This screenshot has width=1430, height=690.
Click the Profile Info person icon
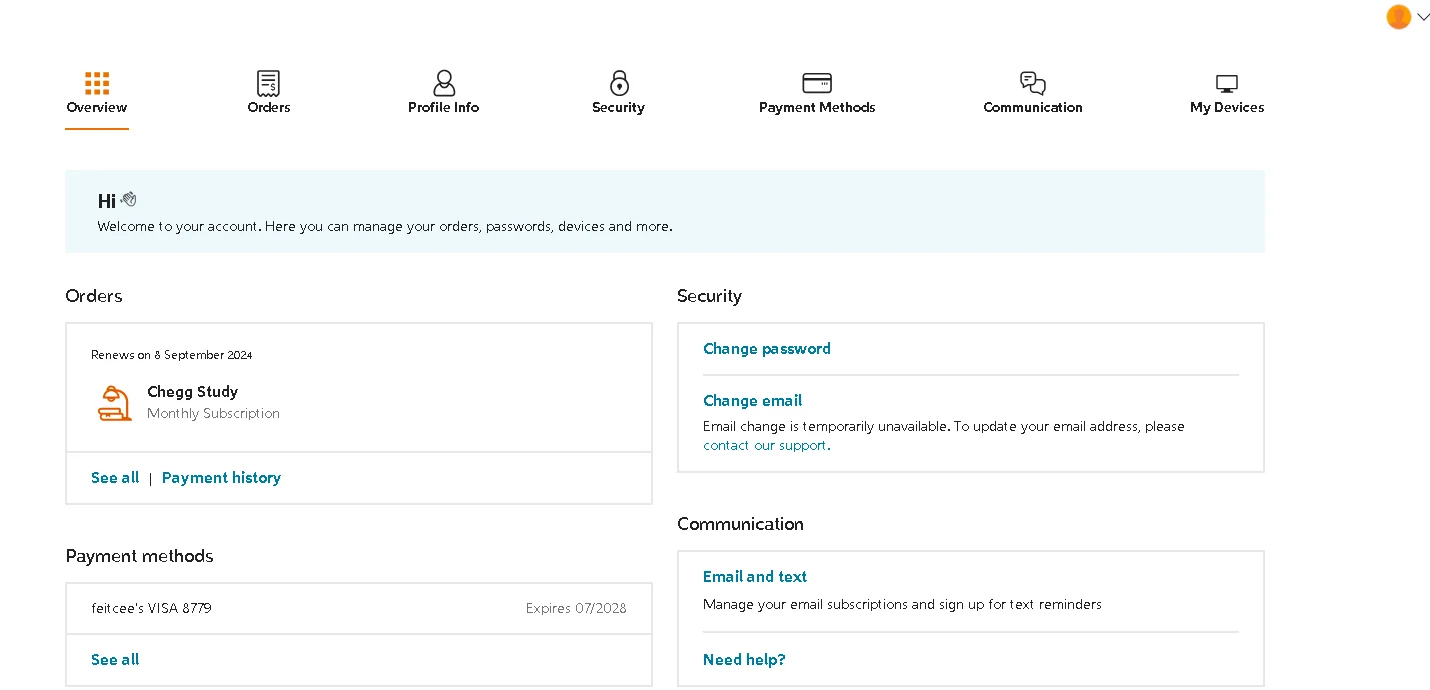tap(444, 83)
